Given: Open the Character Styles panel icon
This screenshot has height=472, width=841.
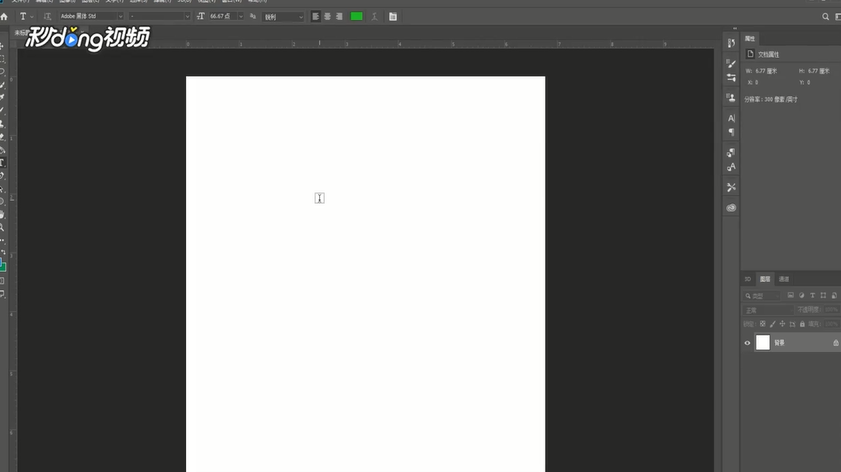Looking at the screenshot, I should click(731, 167).
